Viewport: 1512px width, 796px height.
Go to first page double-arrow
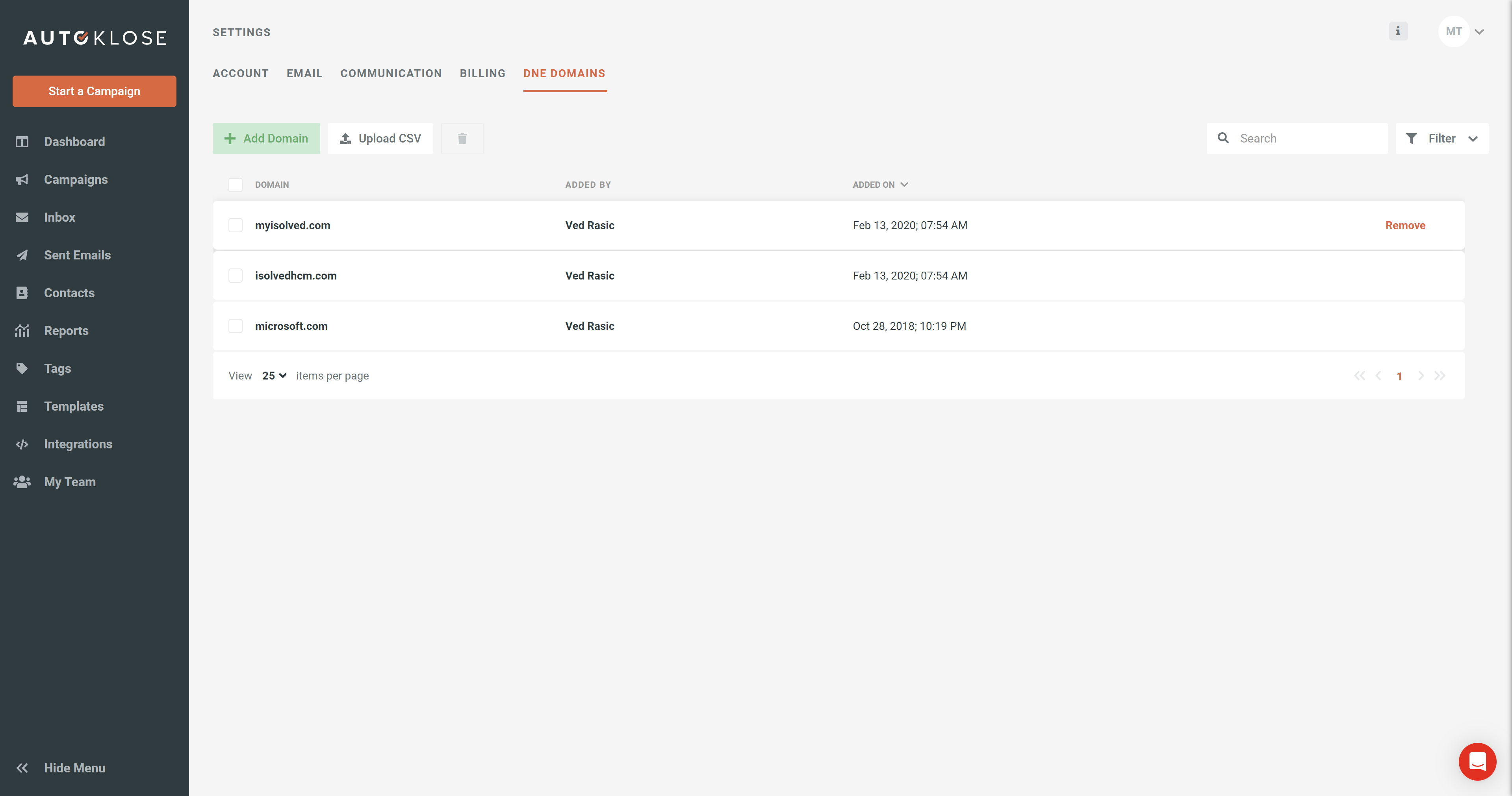click(1359, 376)
